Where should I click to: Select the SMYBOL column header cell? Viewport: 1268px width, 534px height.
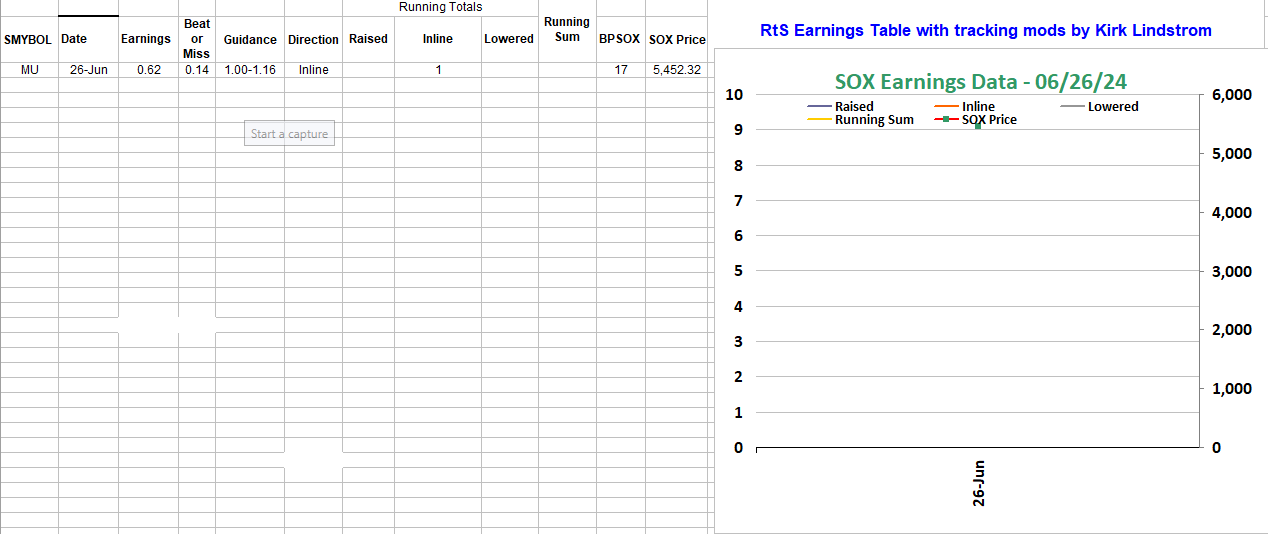[x=28, y=40]
